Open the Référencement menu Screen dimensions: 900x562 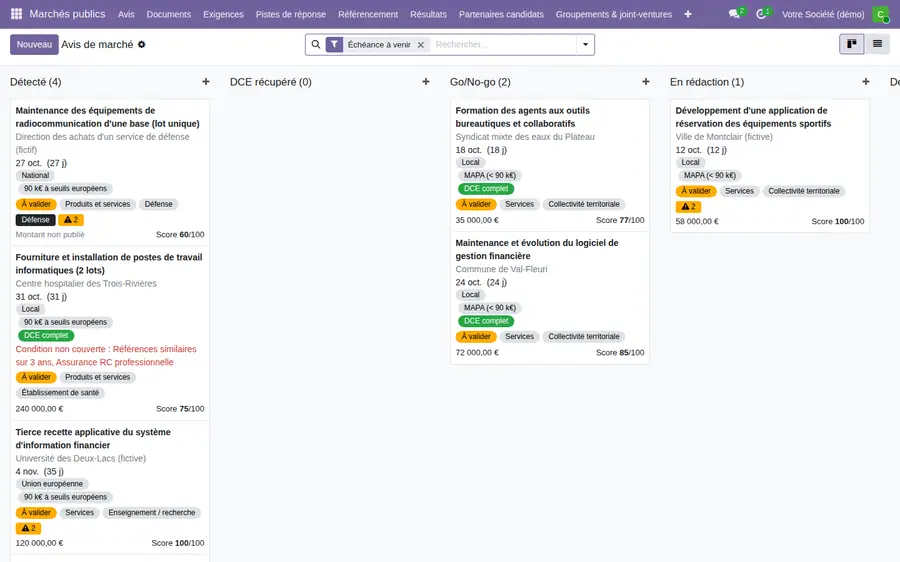[x=368, y=14]
